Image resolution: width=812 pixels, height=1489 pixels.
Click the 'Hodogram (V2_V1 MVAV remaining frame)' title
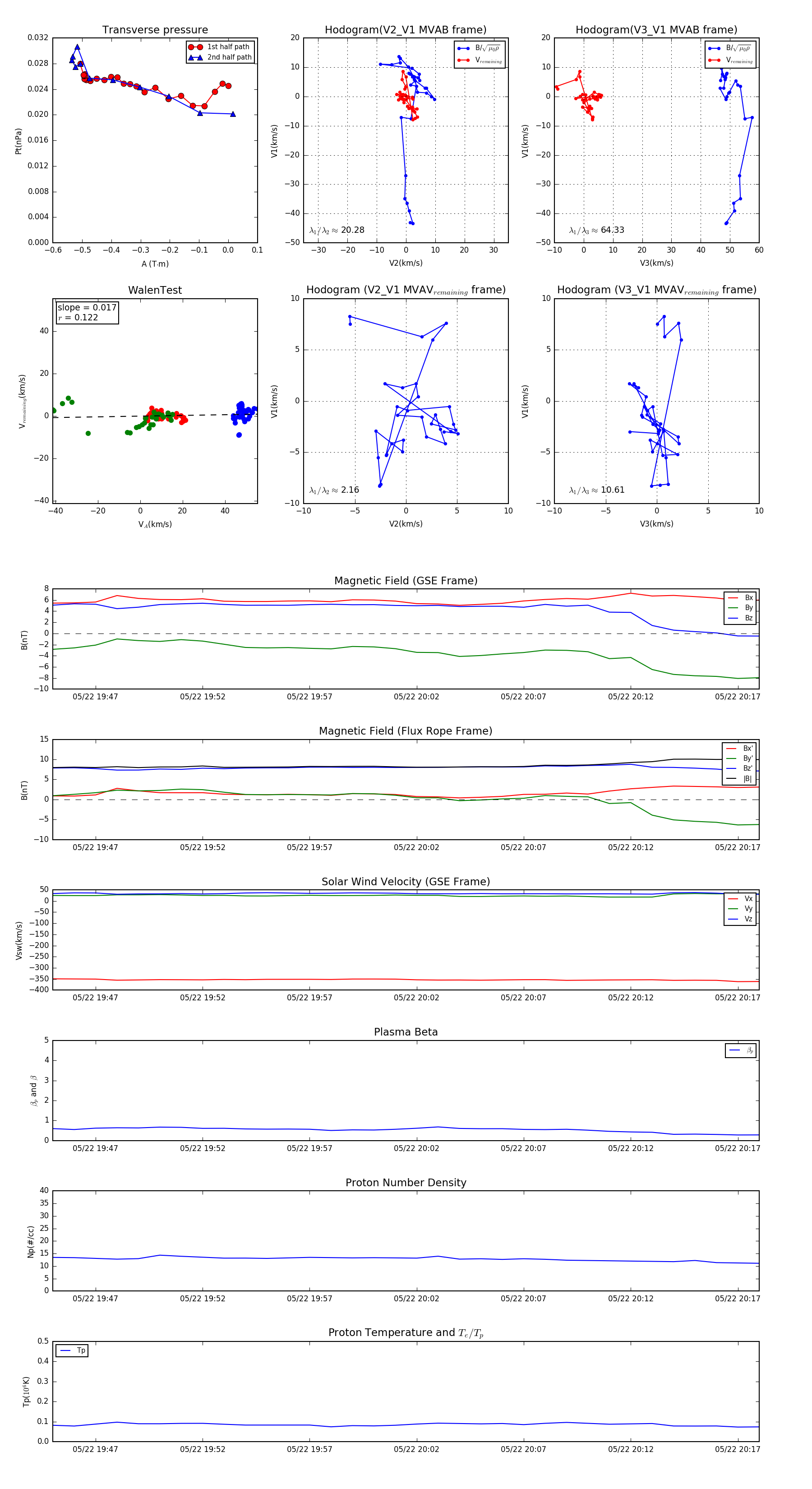406,290
